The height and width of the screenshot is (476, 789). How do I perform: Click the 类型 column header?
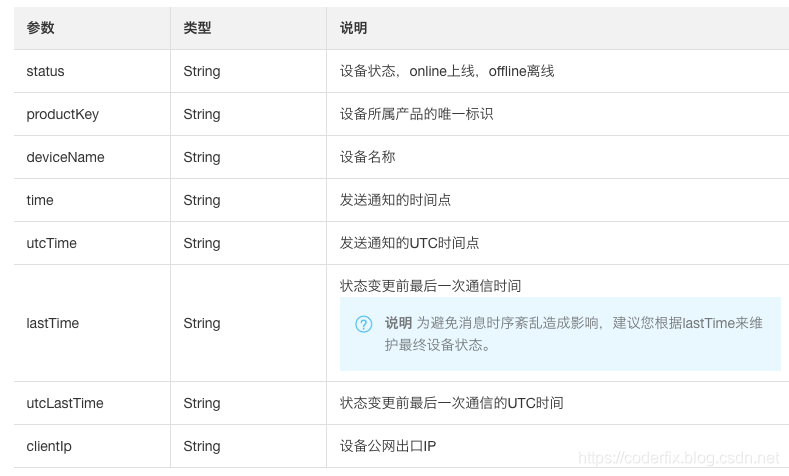click(197, 28)
